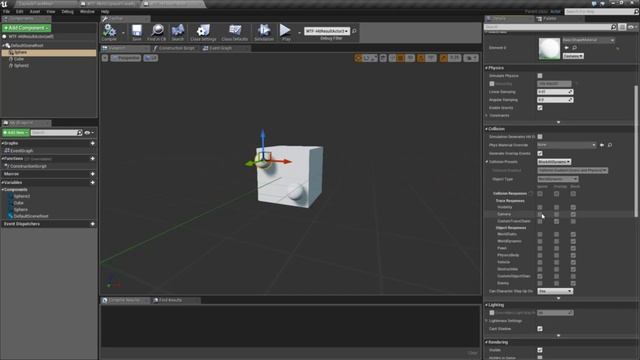The width and height of the screenshot is (640, 360).
Task: Open the Collision Presets dropdown
Action: [x=554, y=162]
